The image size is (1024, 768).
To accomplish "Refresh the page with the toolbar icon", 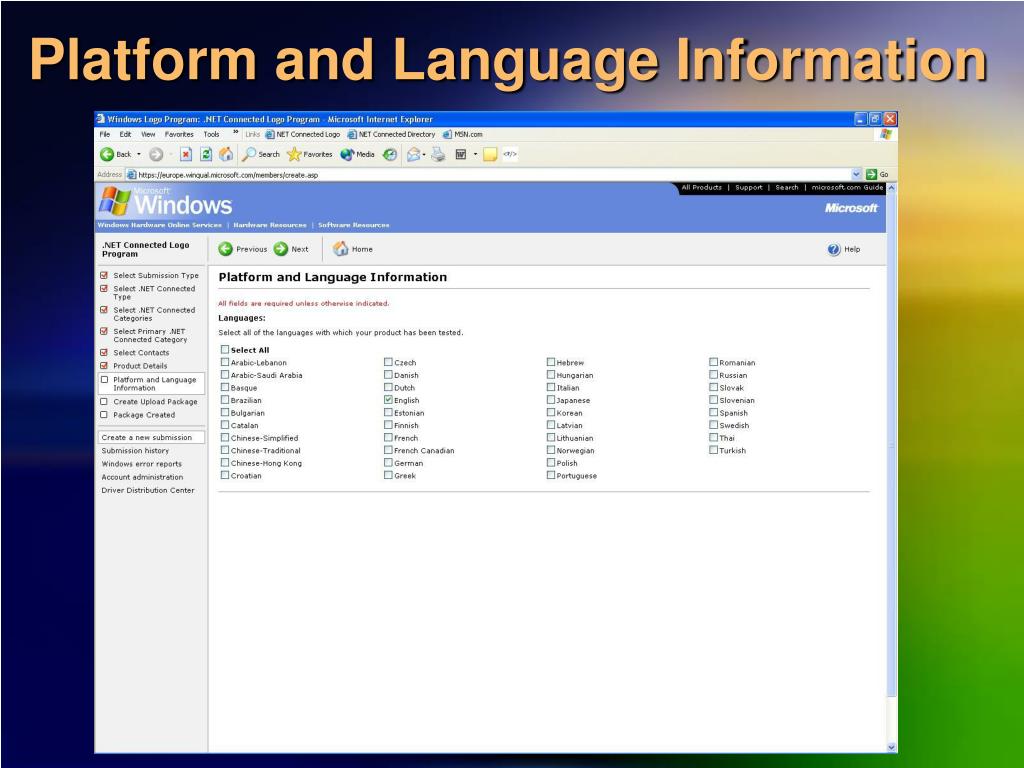I will click(206, 155).
